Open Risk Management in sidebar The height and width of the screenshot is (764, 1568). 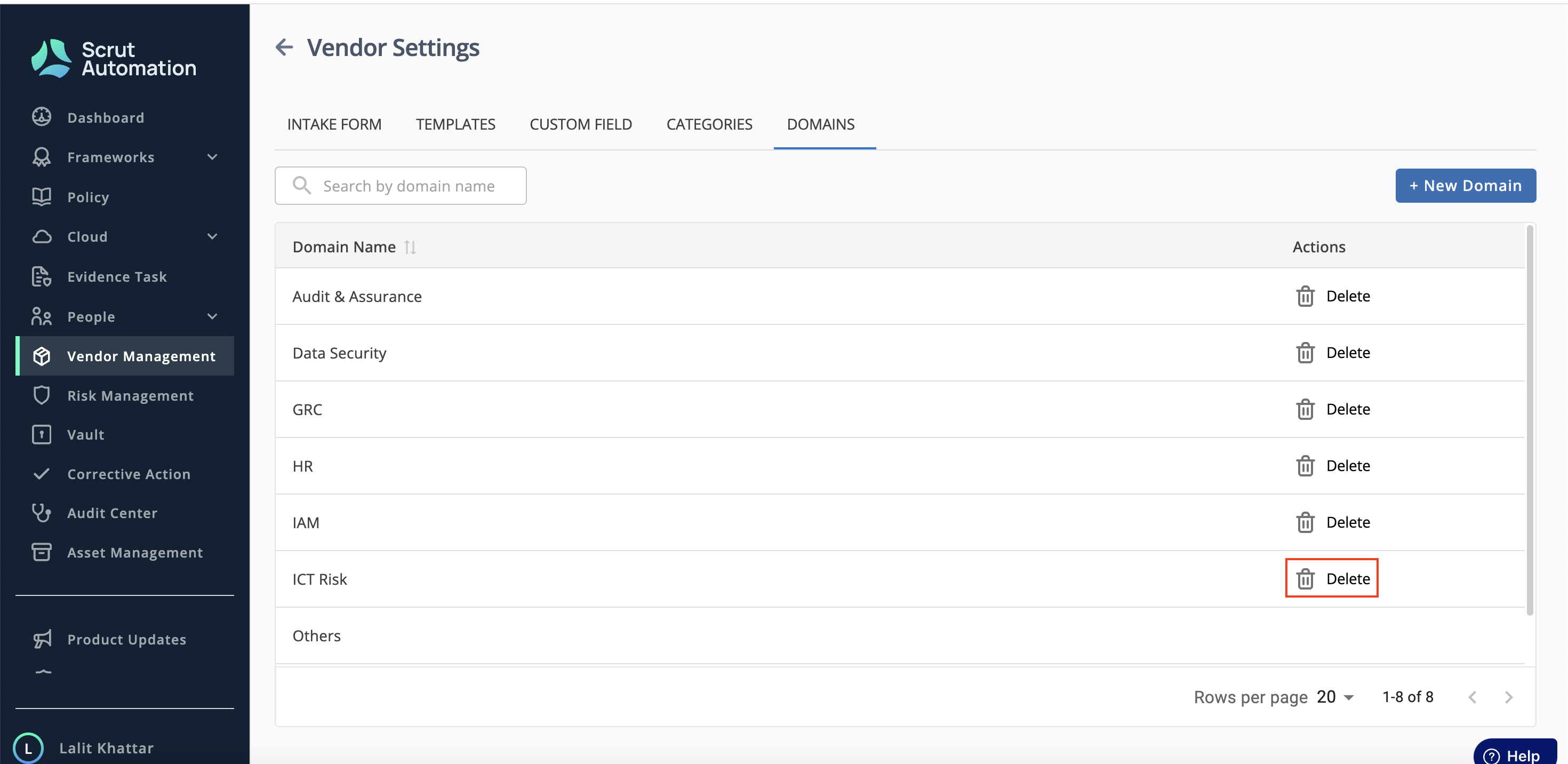125,396
